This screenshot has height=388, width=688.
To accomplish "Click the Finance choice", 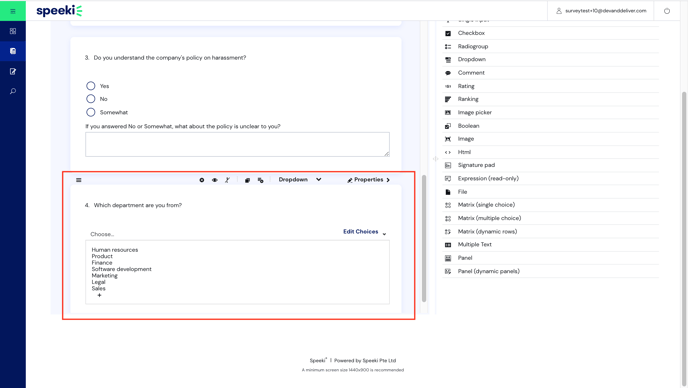I will click(102, 262).
